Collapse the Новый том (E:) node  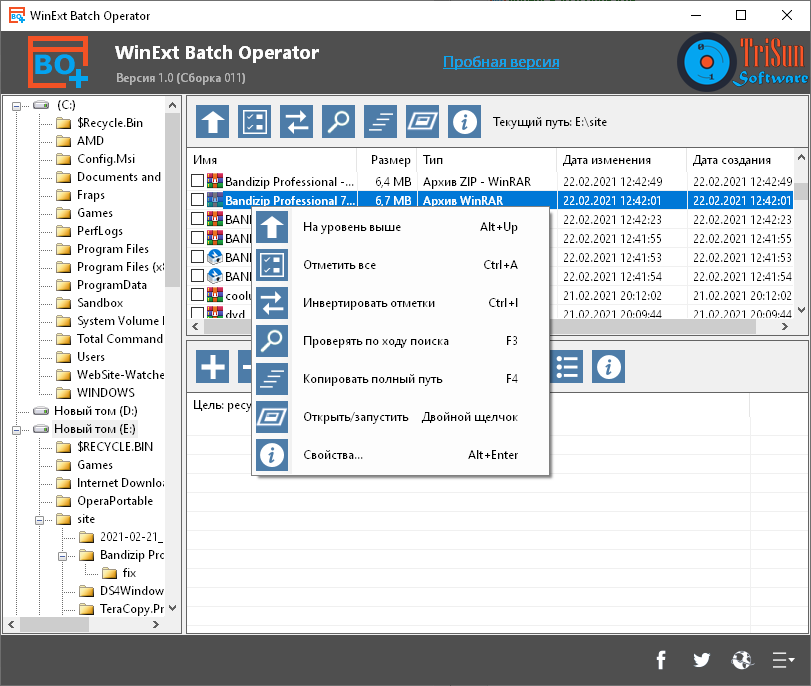coord(17,430)
